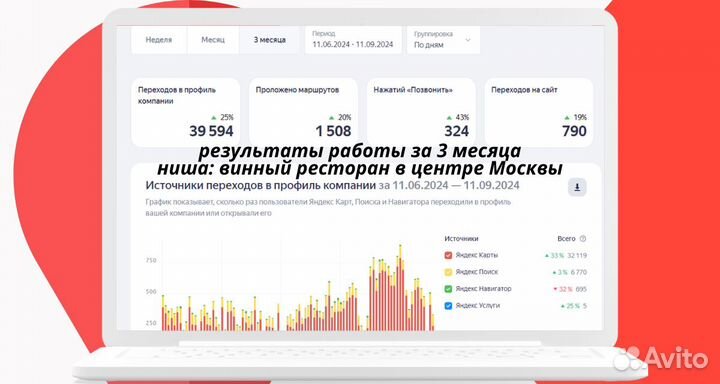The image size is (720, 384).
Task: Click the 39 594 profile visits value
Action: coord(211,131)
